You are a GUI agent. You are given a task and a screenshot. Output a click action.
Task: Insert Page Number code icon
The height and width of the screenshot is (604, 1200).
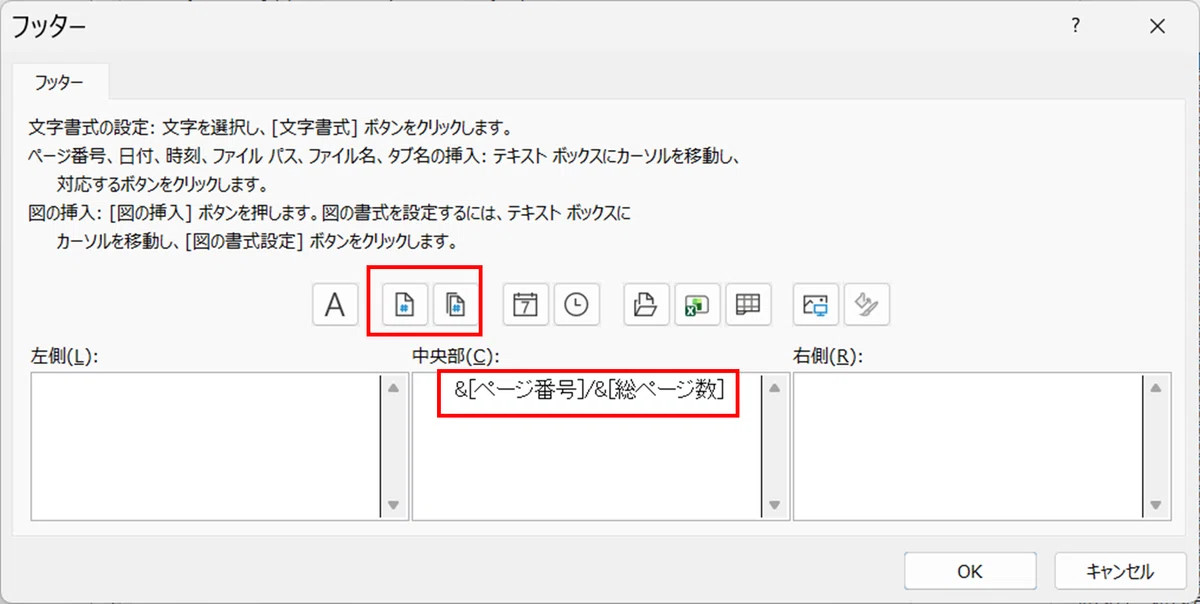pyautogui.click(x=405, y=304)
